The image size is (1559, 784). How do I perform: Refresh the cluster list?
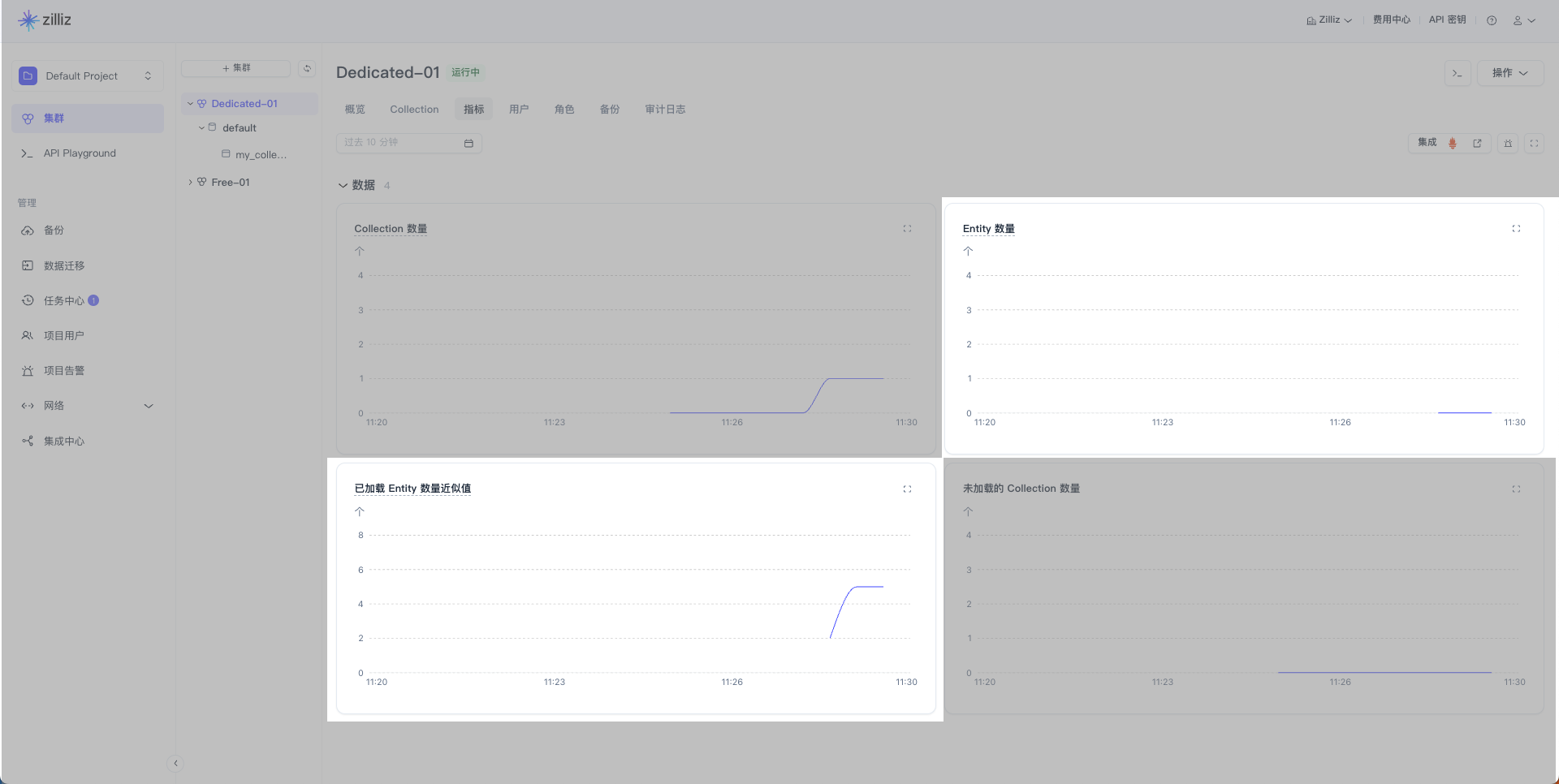pyautogui.click(x=307, y=69)
